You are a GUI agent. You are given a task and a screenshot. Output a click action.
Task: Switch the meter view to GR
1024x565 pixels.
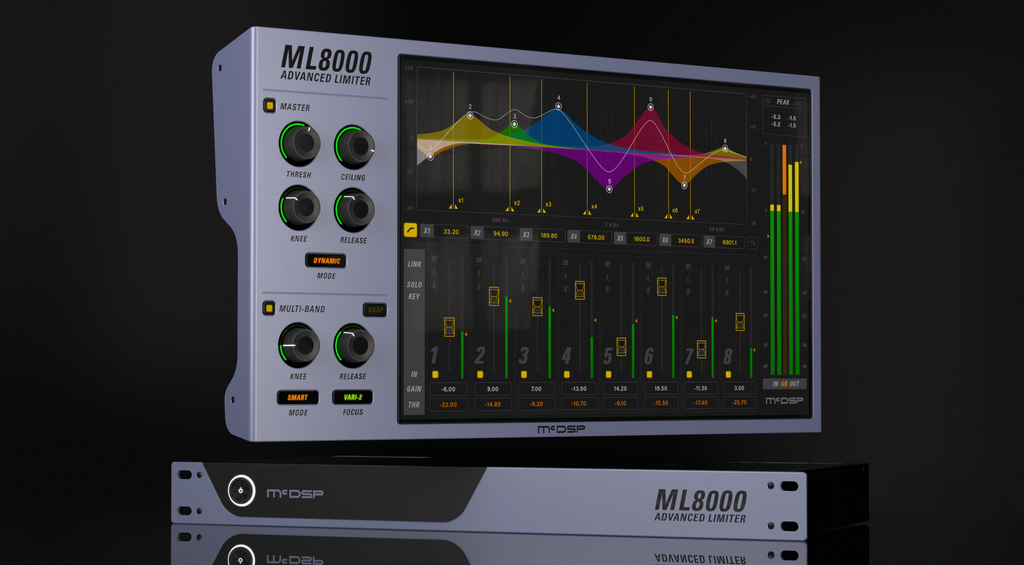pyautogui.click(x=785, y=384)
